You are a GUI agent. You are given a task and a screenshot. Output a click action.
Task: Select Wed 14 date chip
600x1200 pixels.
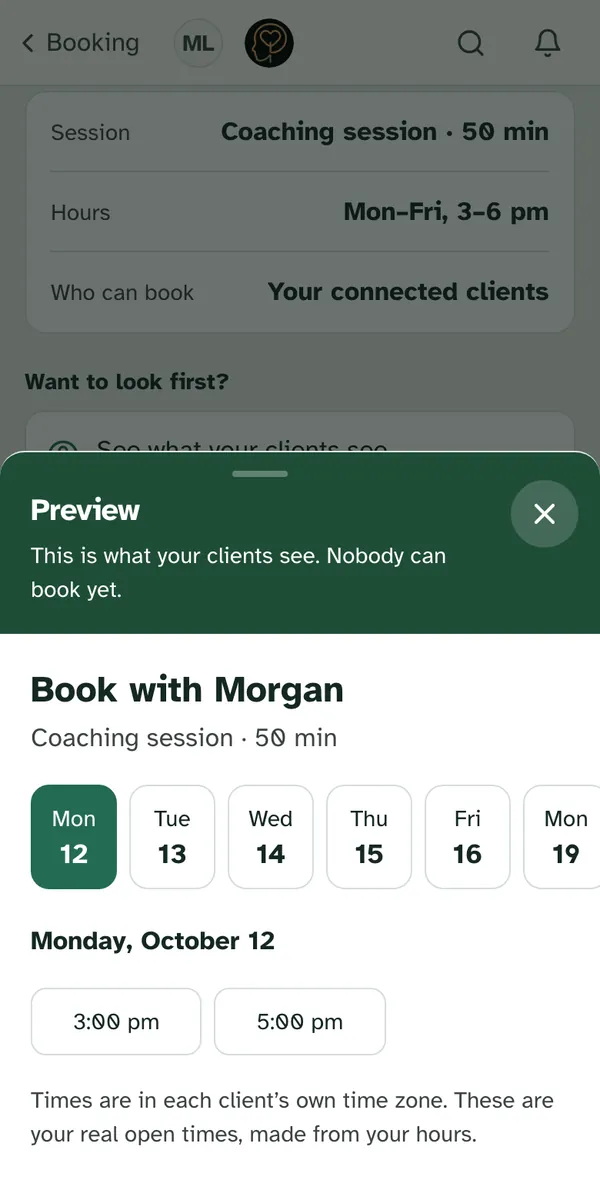pyautogui.click(x=270, y=837)
